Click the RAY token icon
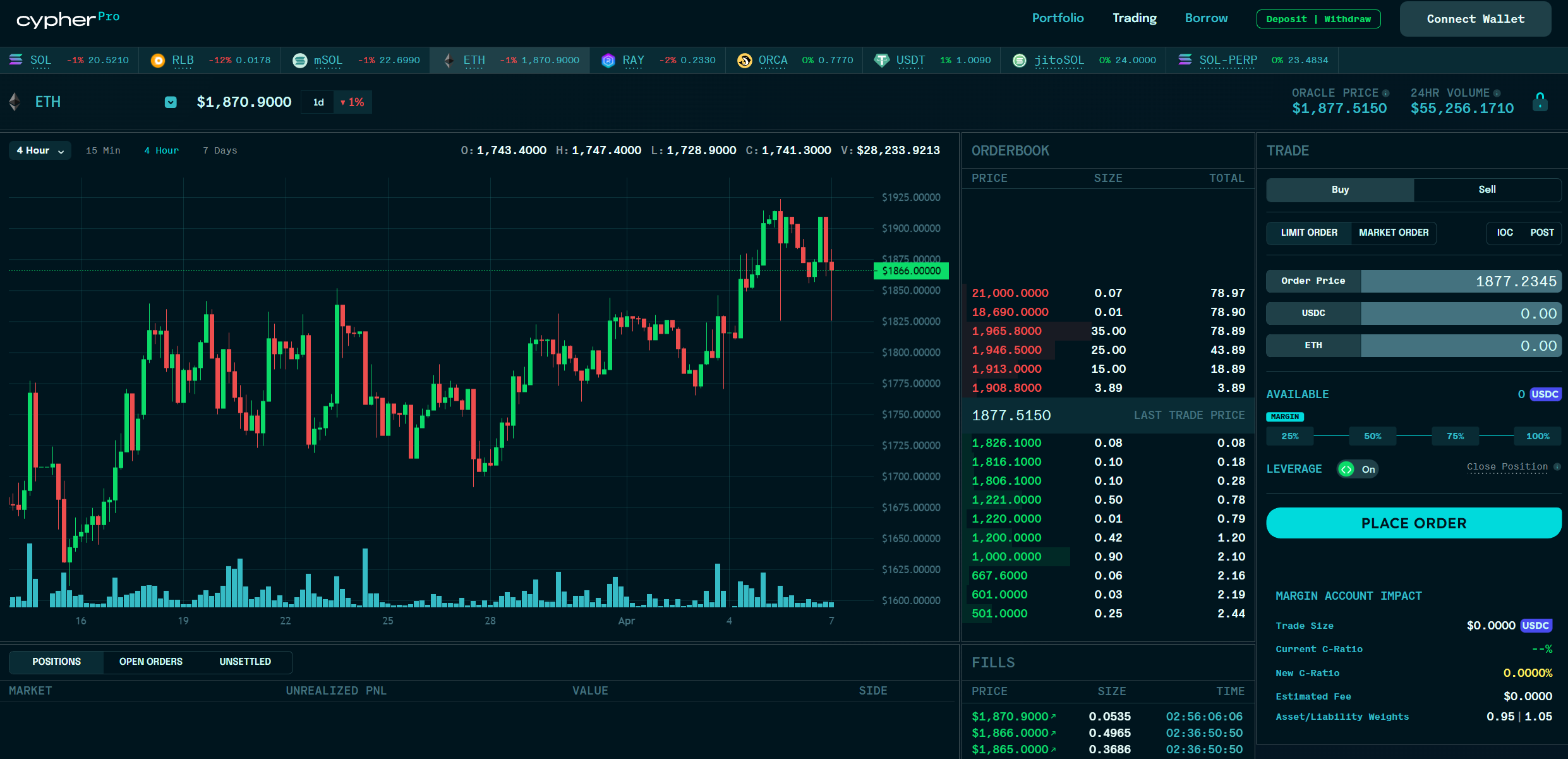Image resolution: width=1568 pixels, height=759 pixels. tap(608, 60)
